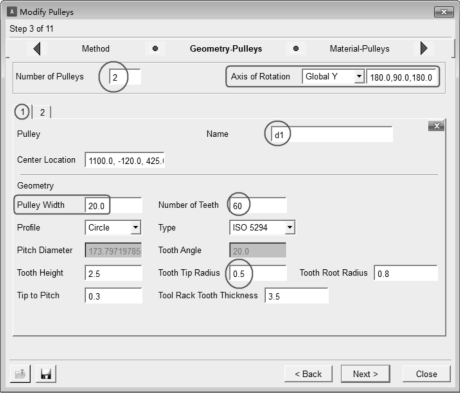Click the disabled Tooth Angle field
This screenshot has width=460, height=393.
tap(258, 250)
